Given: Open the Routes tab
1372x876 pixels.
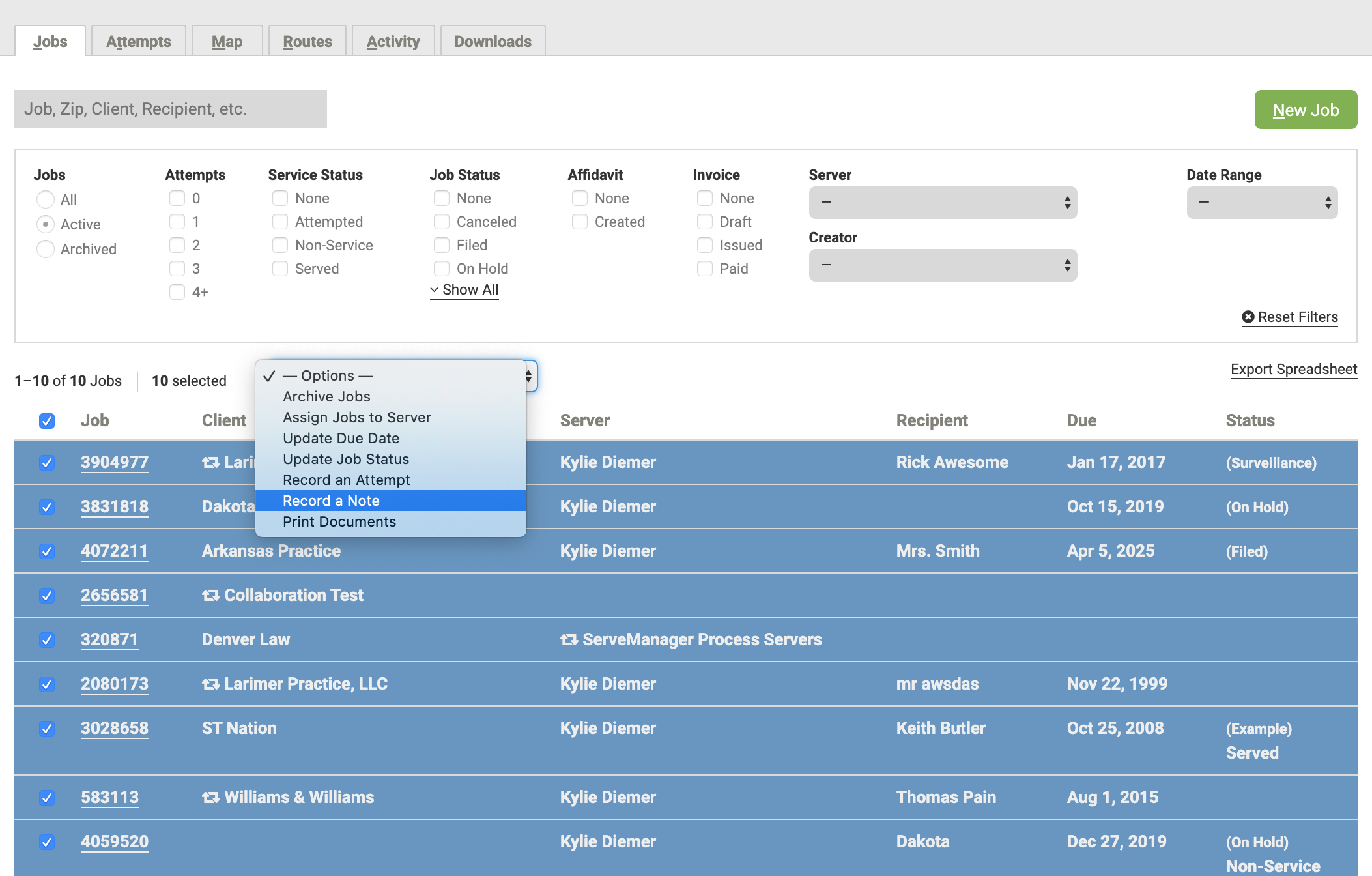Looking at the screenshot, I should click(x=307, y=41).
